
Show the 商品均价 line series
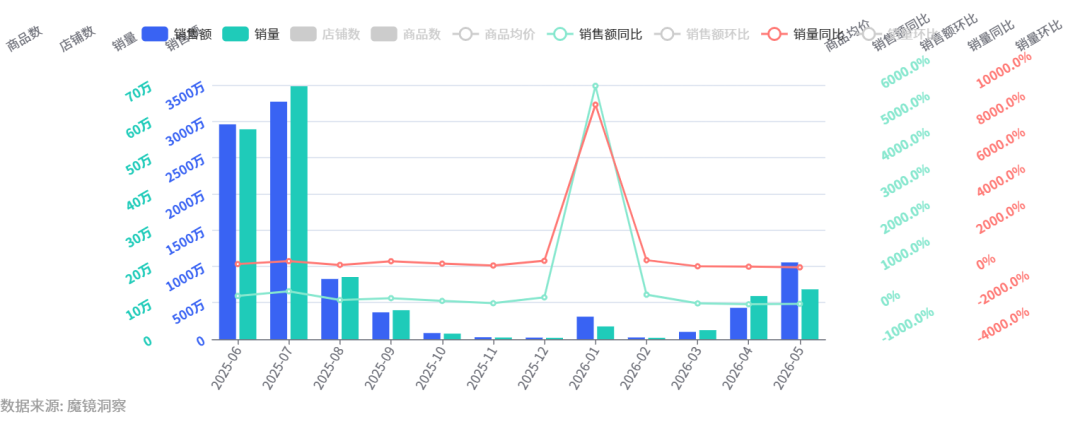[494, 34]
